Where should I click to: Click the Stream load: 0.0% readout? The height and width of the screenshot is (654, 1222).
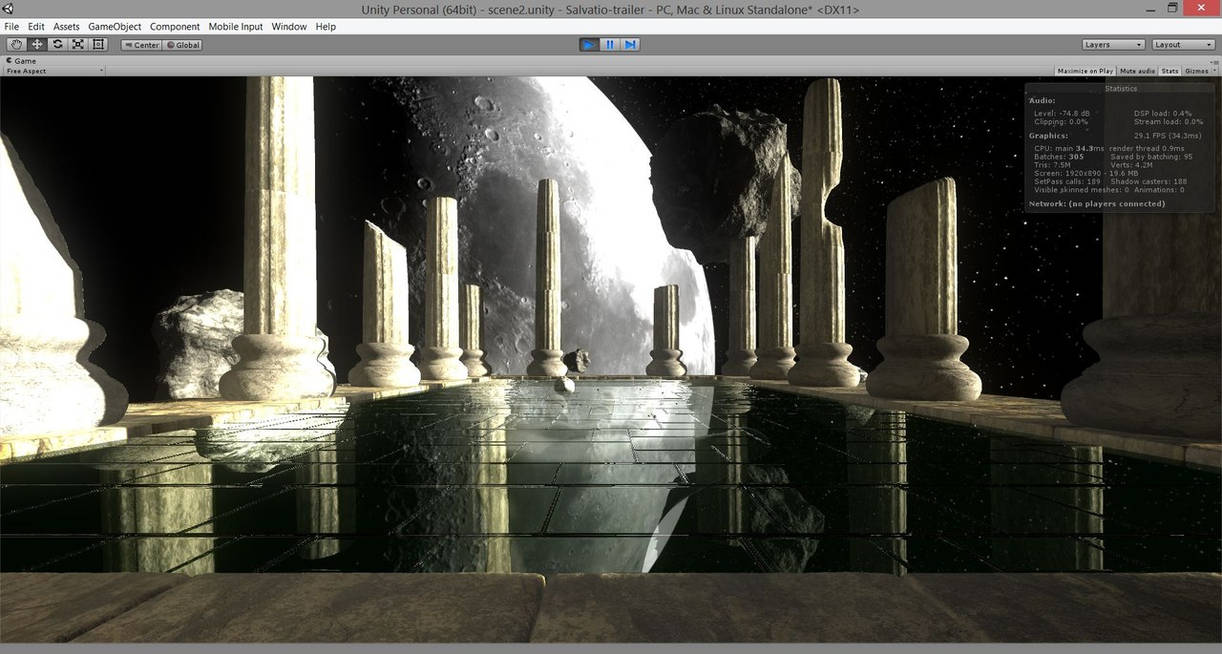(1169, 121)
